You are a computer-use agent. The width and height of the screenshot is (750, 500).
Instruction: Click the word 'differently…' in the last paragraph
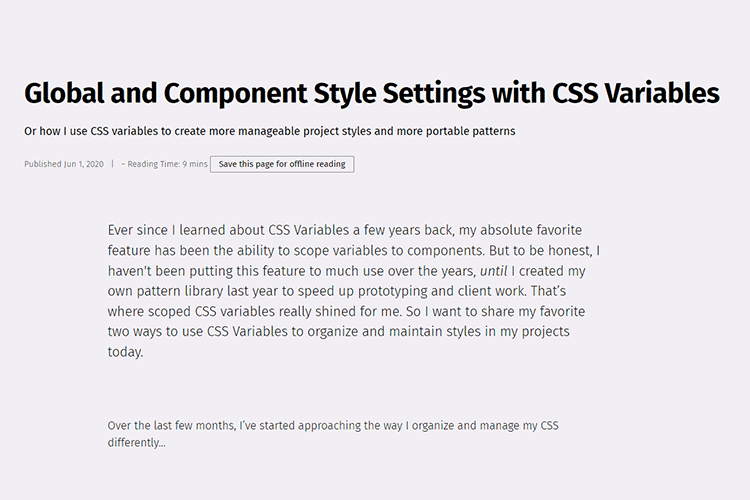pos(136,442)
